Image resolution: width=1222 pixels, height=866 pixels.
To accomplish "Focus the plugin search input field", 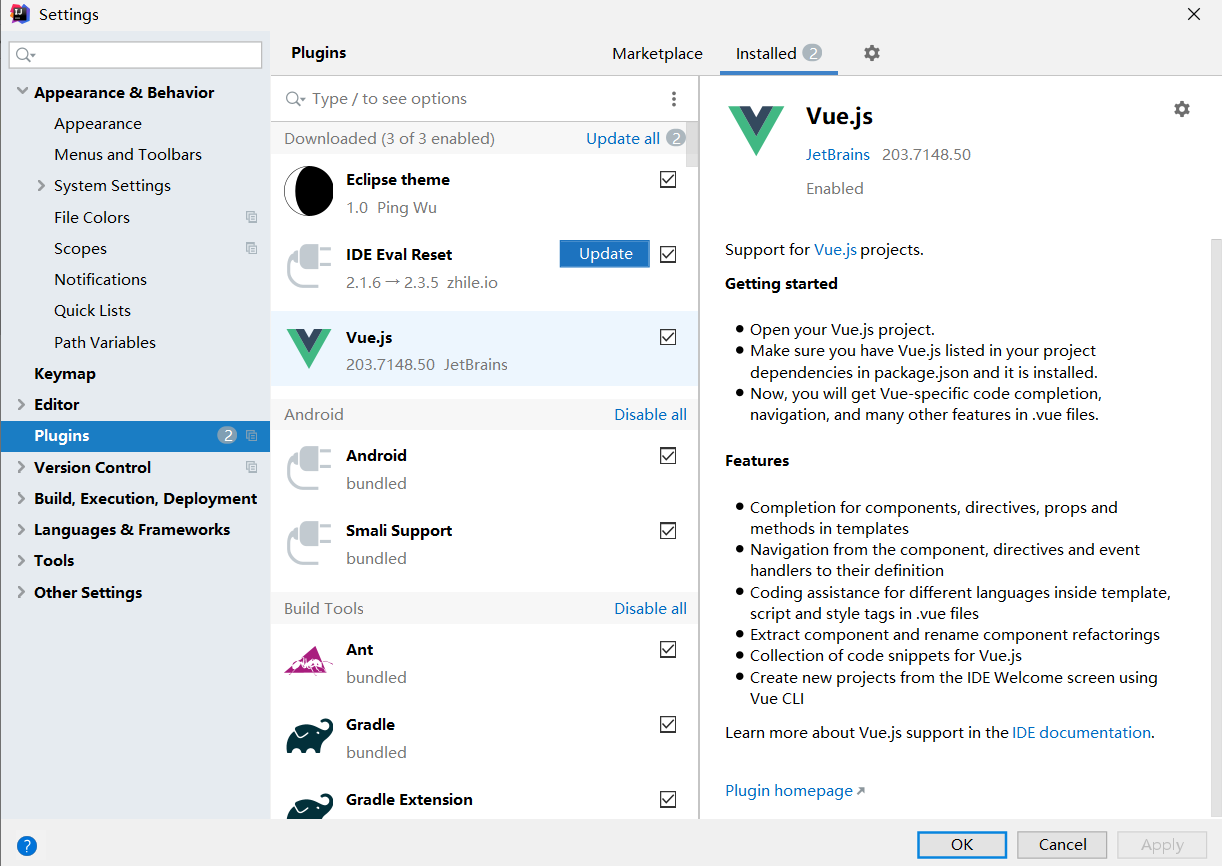I will pyautogui.click(x=485, y=99).
